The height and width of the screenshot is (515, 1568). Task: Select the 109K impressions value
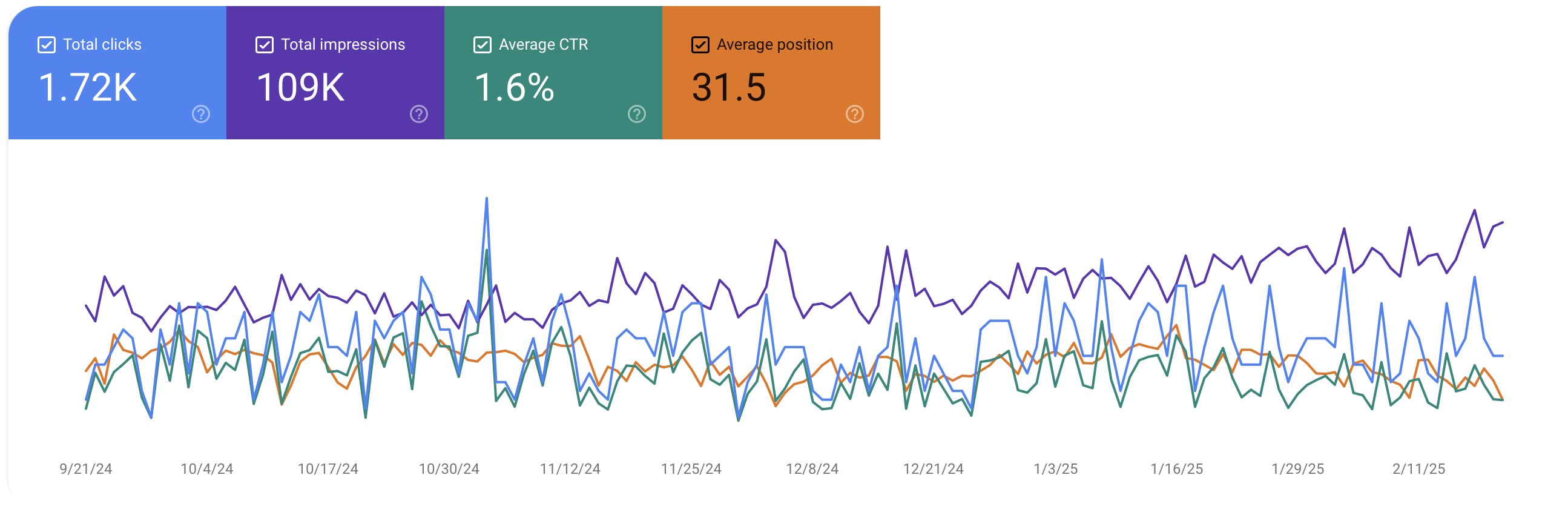click(301, 87)
